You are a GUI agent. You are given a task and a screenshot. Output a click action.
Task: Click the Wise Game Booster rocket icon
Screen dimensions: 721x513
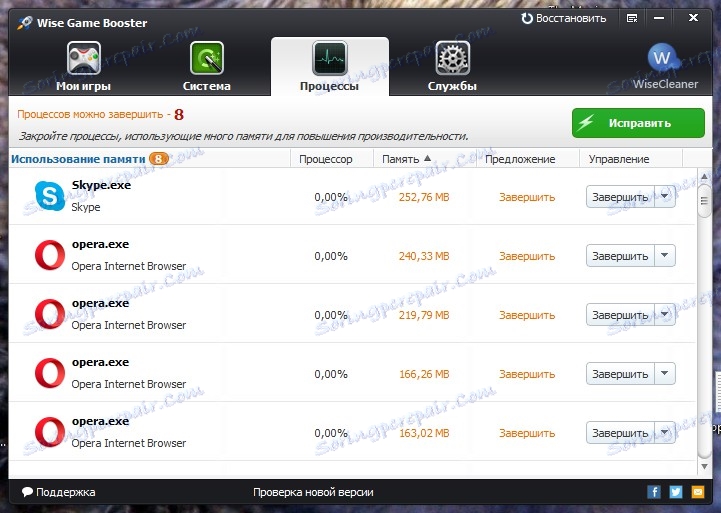(24, 23)
